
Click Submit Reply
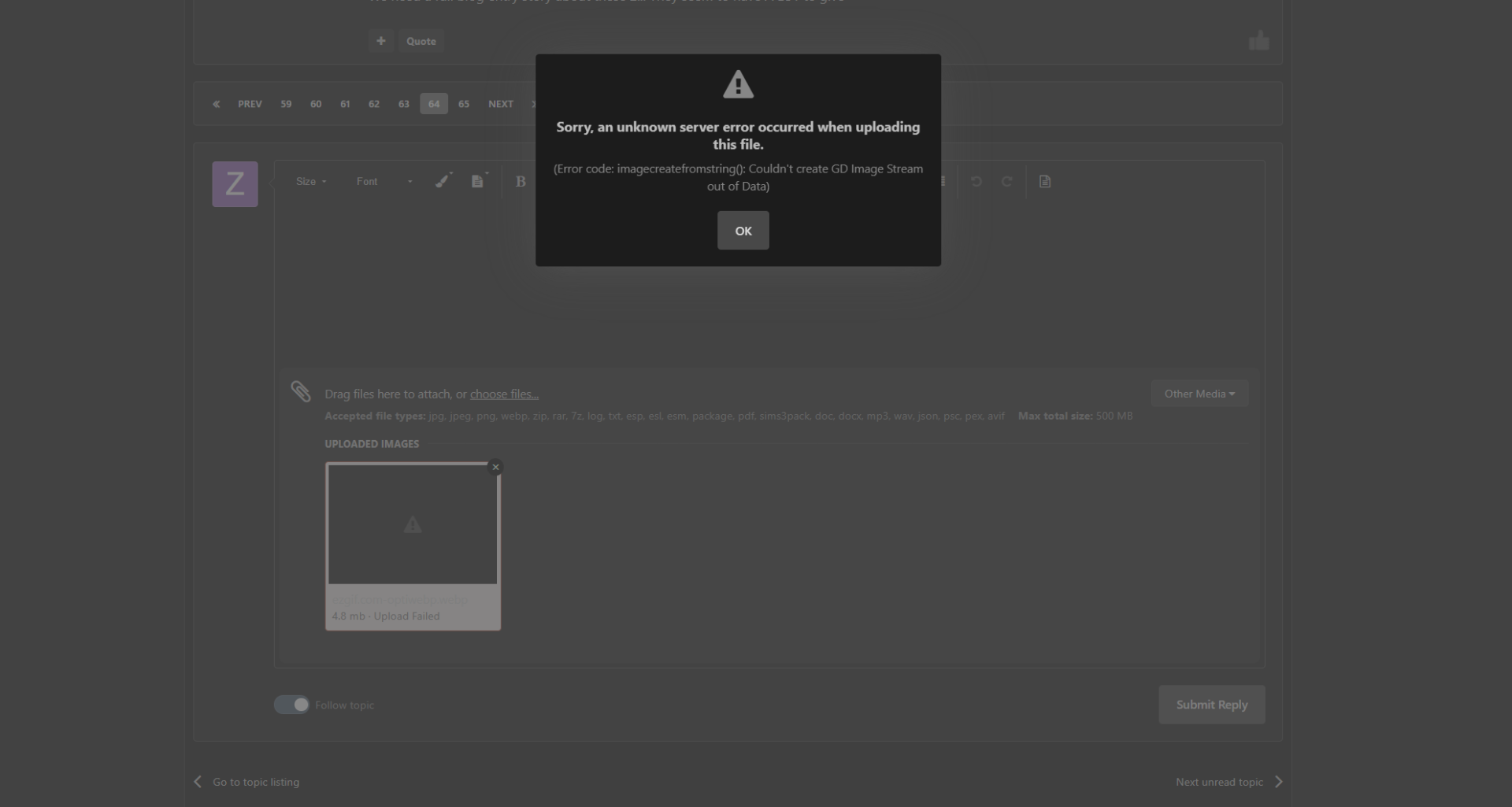tap(1212, 705)
